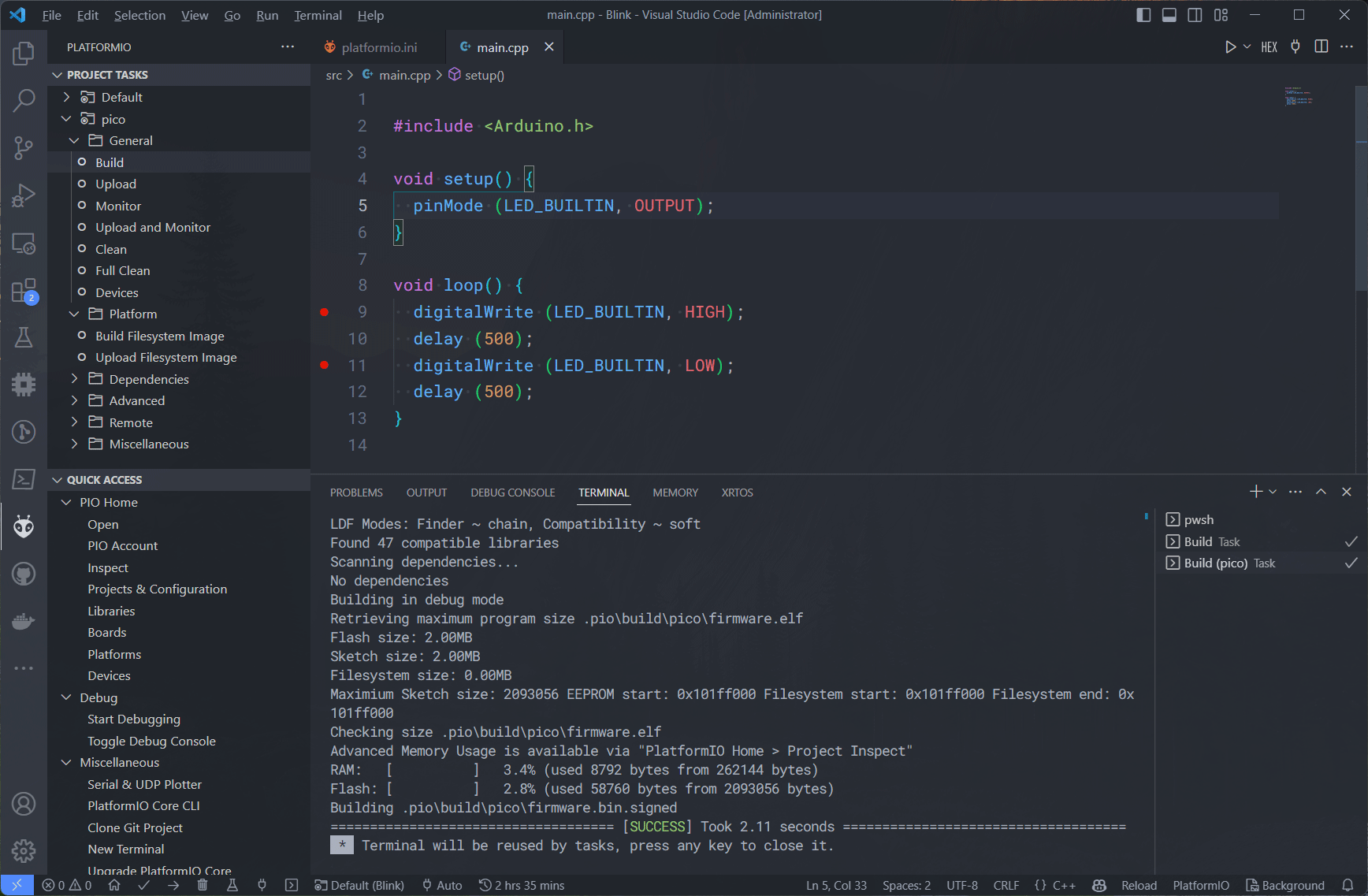Maximize the panel size chevron
The image size is (1368, 896).
pos(1322,492)
